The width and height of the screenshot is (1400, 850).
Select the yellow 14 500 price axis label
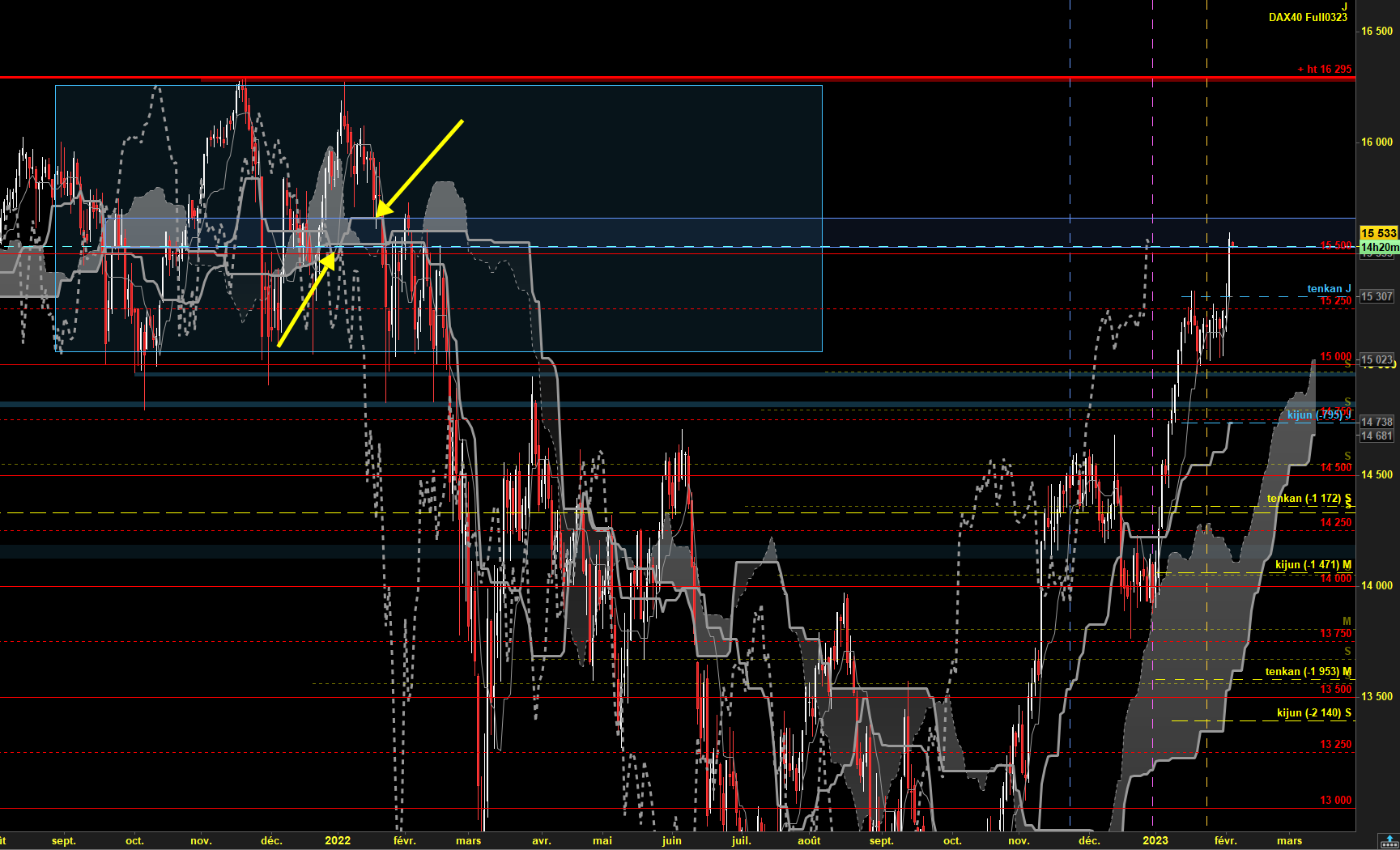click(1377, 474)
